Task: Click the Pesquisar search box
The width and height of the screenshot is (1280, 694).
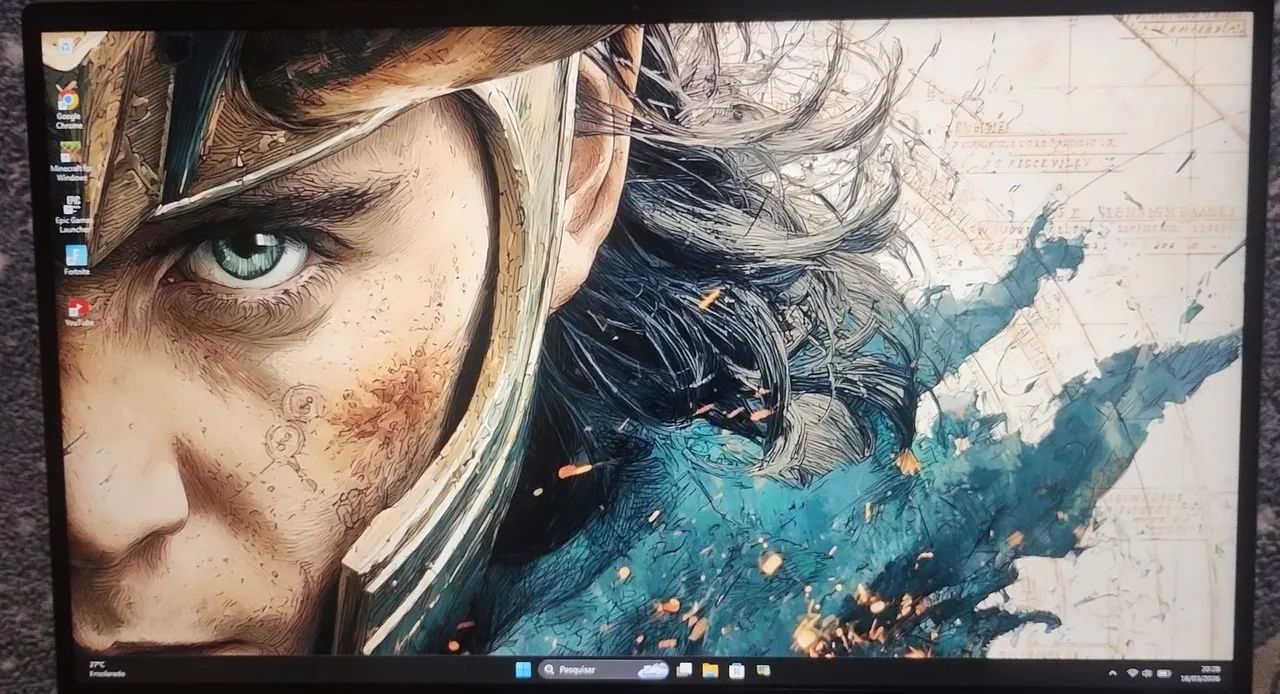Action: [603, 669]
